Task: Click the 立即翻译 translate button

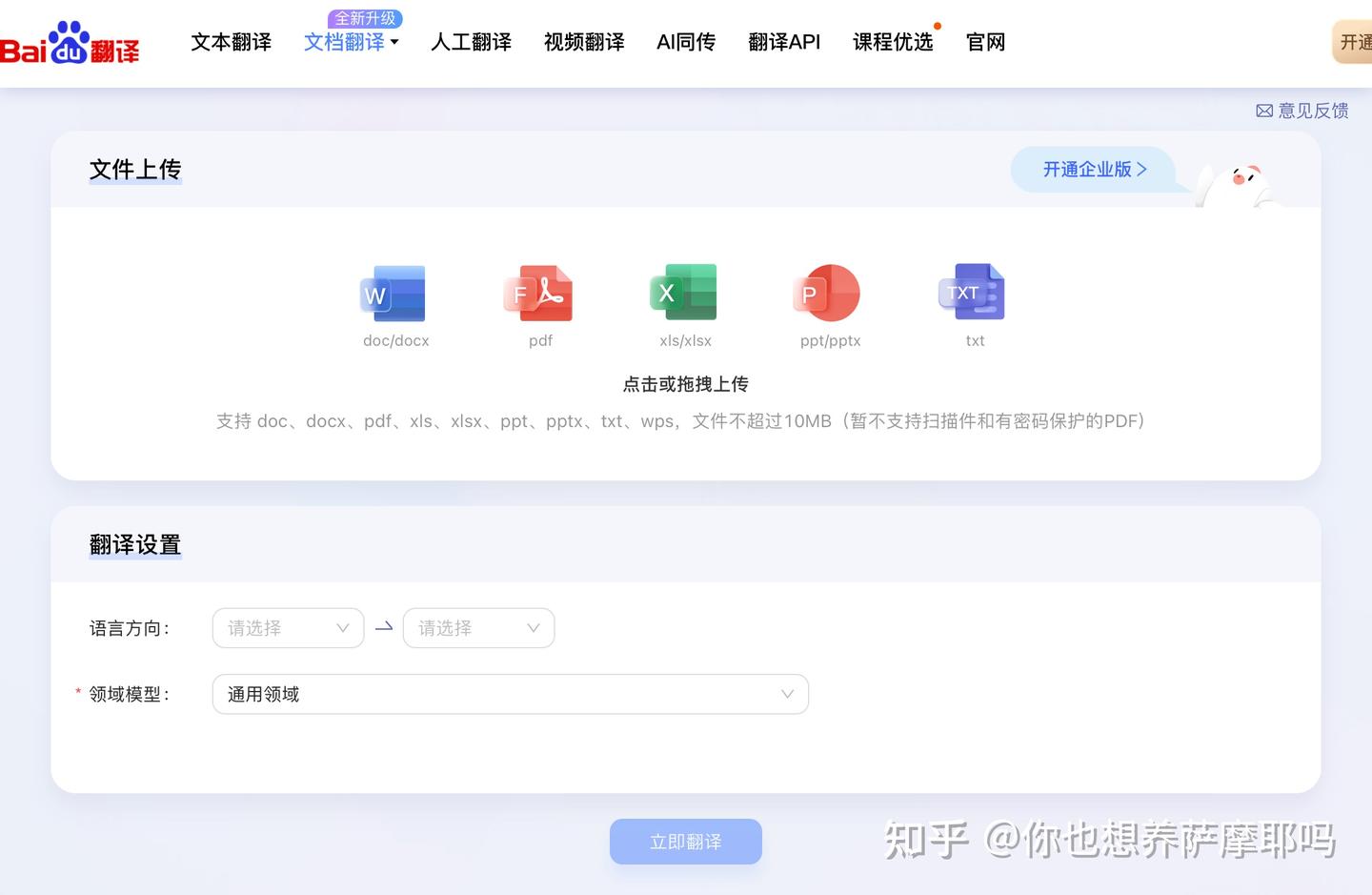Action: click(x=685, y=841)
